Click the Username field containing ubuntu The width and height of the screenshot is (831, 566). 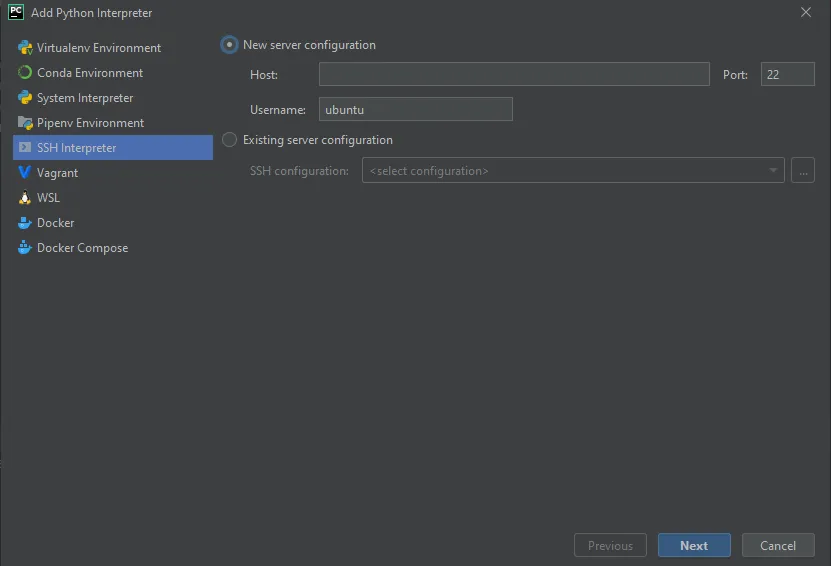(x=416, y=109)
